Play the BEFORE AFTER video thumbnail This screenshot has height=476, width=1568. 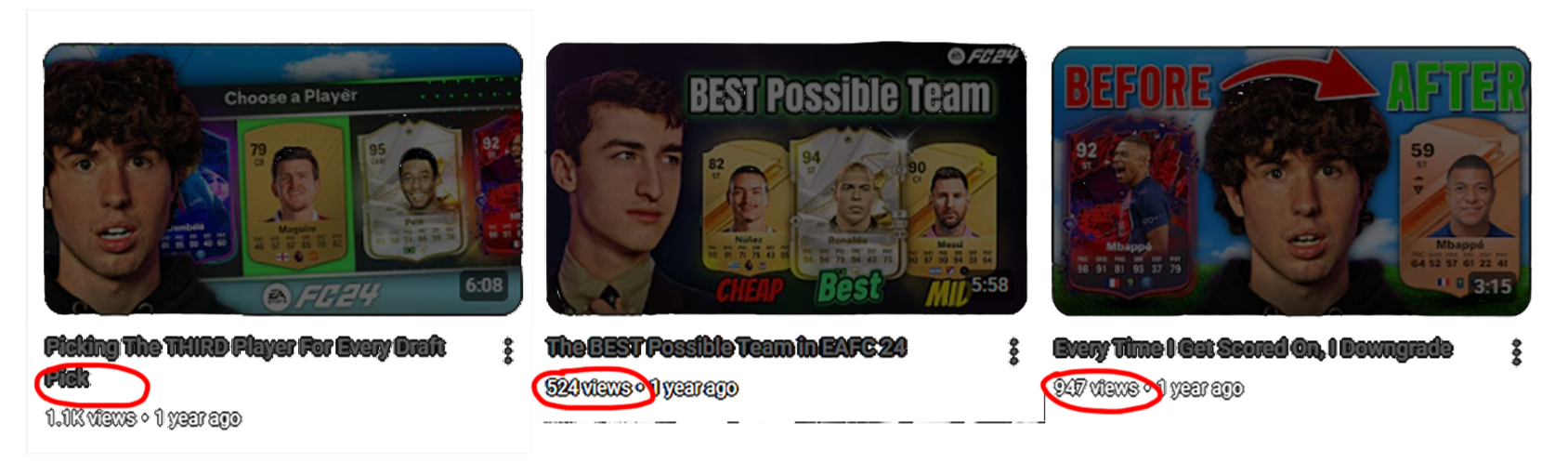[x=1291, y=180]
